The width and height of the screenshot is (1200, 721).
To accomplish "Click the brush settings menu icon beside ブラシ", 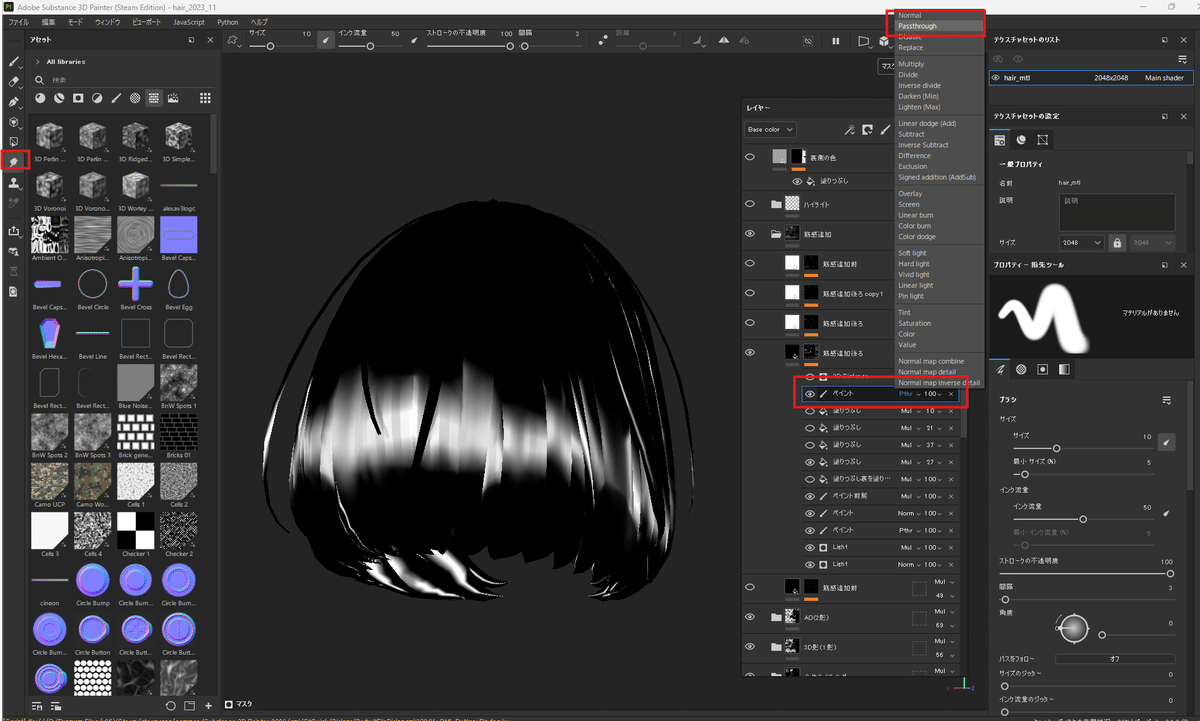I will [x=1167, y=400].
